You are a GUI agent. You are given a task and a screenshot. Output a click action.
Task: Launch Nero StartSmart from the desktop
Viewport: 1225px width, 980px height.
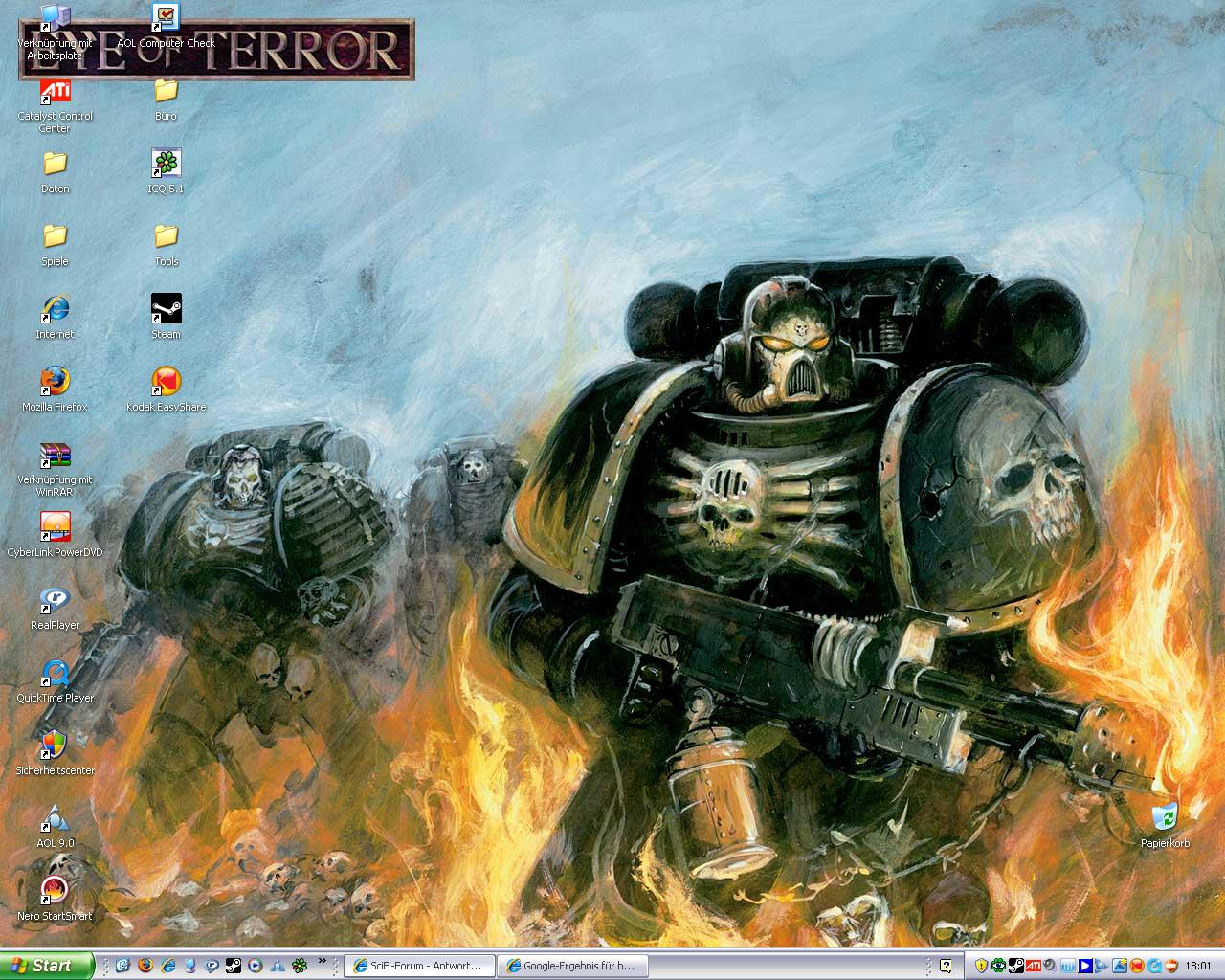[x=55, y=892]
